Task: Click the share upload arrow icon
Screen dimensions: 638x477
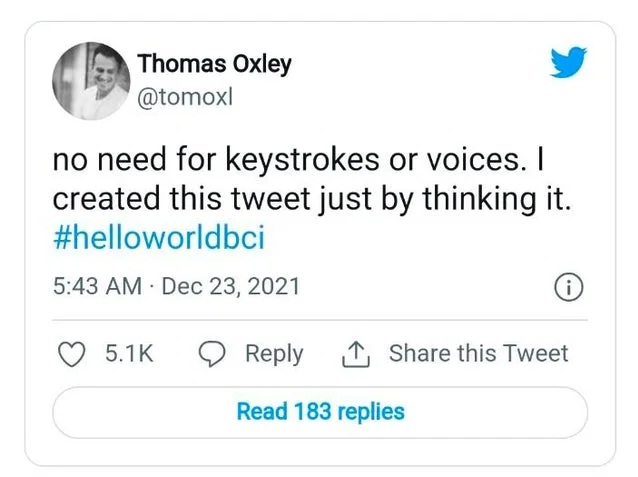Action: [357, 353]
